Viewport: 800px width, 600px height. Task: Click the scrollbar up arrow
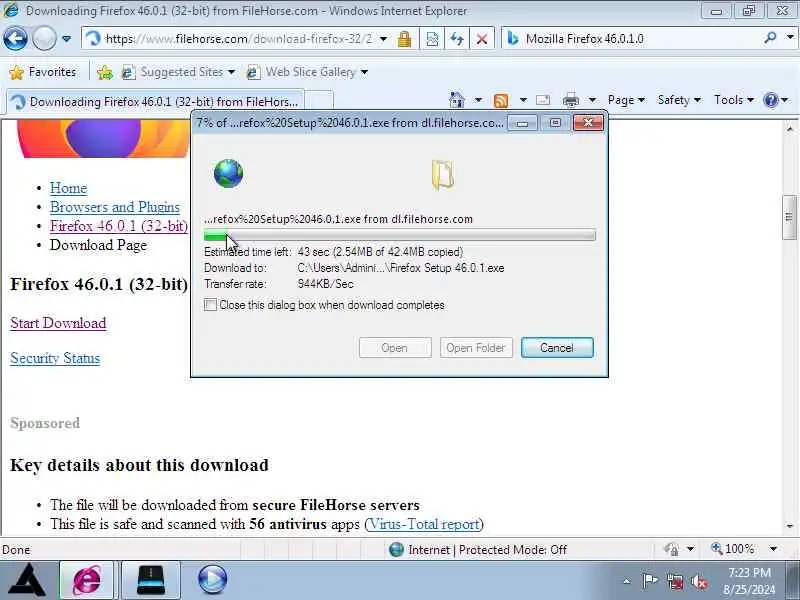coord(790,128)
